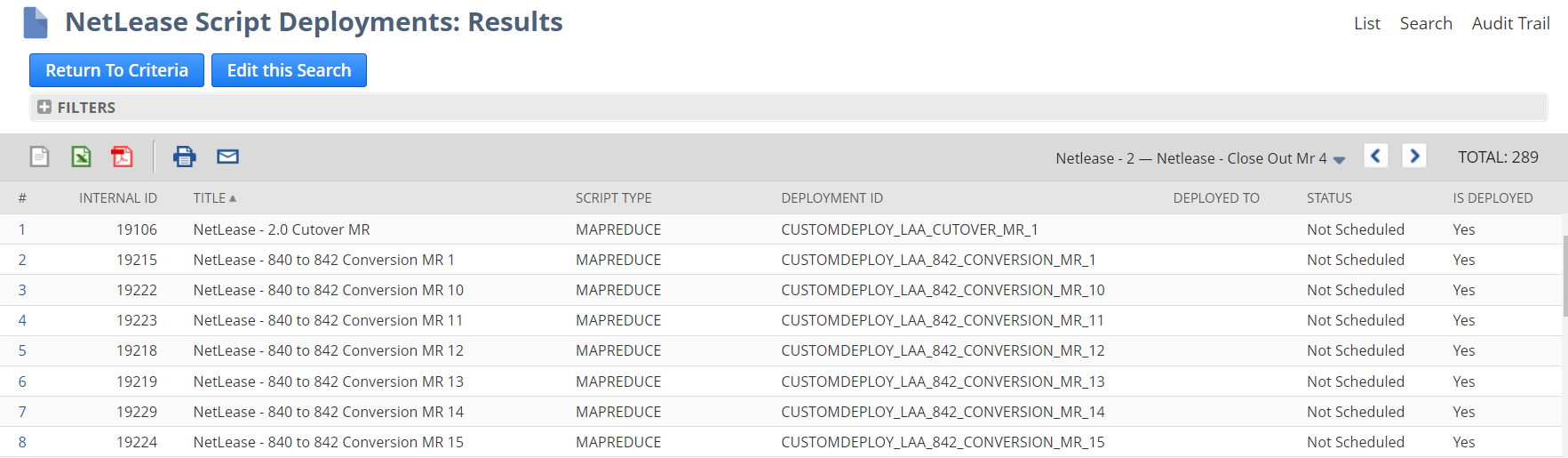
Task: Open the Audit Trail link
Action: 1510,23
